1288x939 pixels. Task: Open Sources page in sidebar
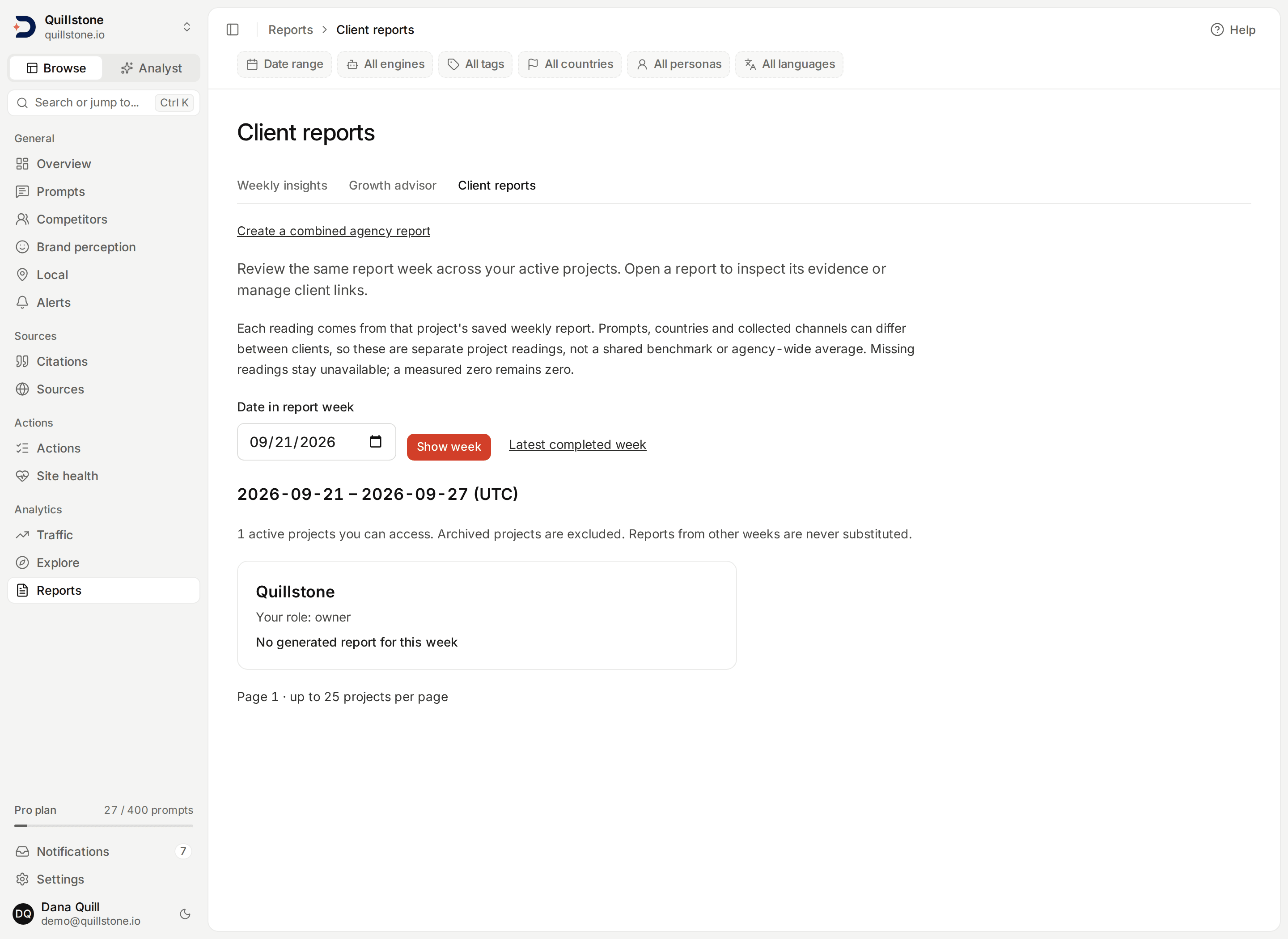[x=103, y=389]
